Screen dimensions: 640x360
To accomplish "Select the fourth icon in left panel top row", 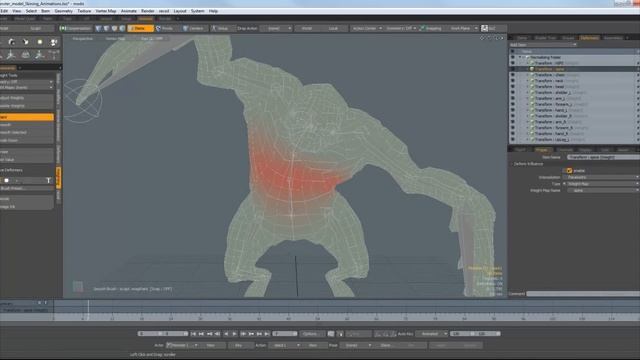I will click(53, 42).
